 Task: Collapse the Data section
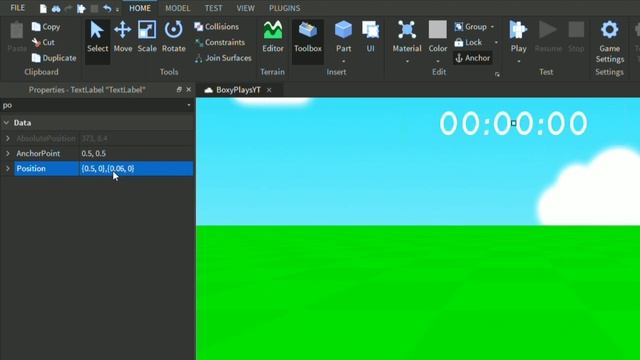[x=6, y=123]
